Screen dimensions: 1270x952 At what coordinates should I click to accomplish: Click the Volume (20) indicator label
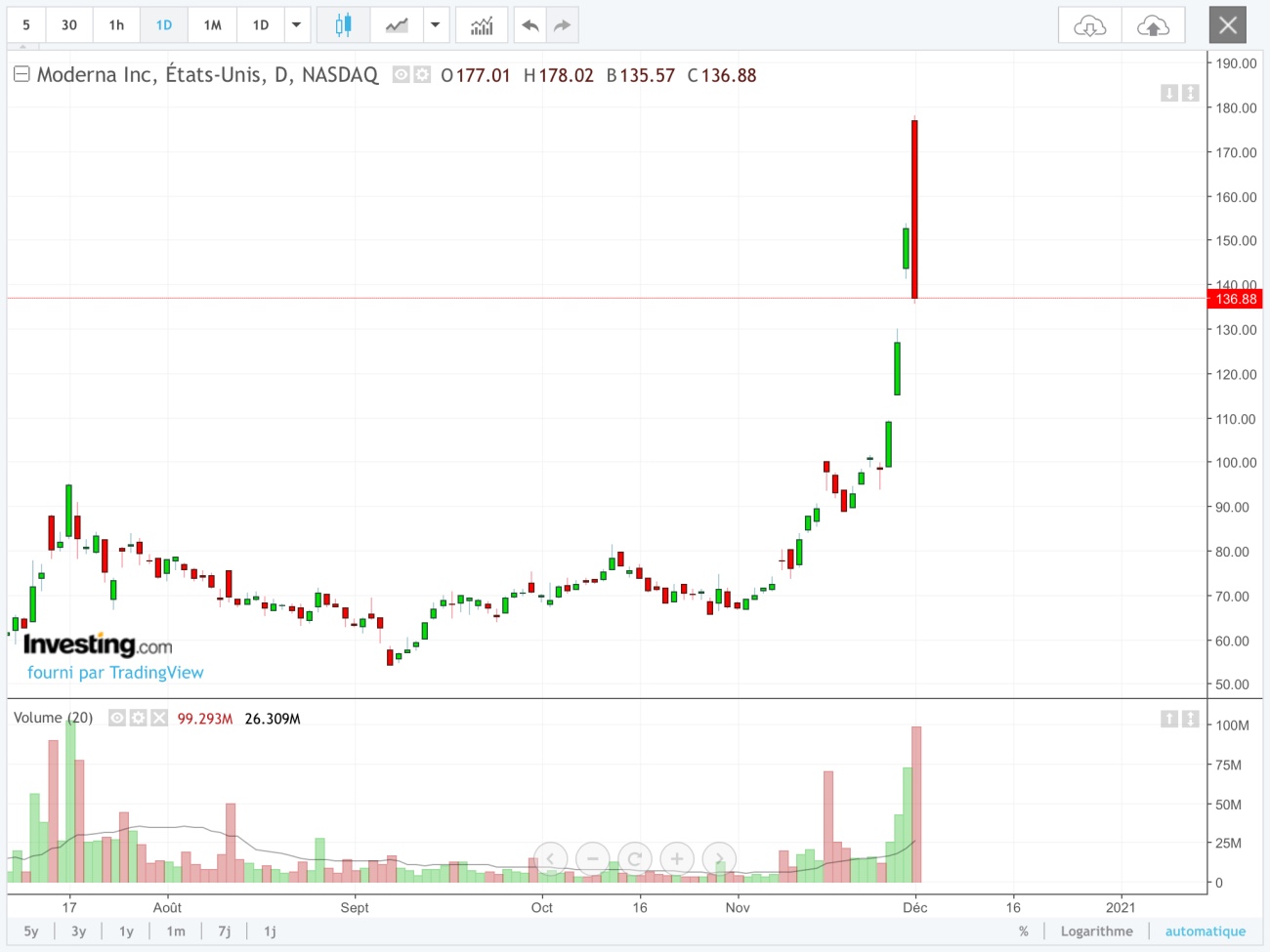(53, 718)
